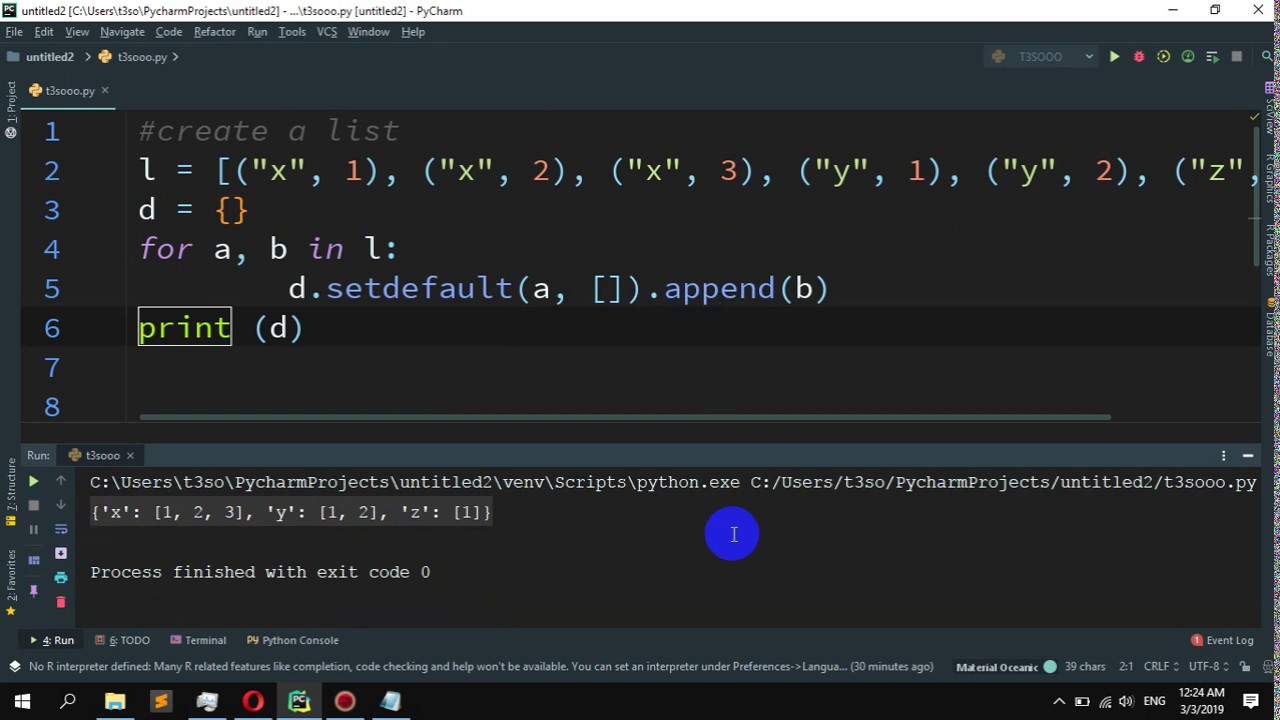Open the VCS menu
Image resolution: width=1280 pixels, height=720 pixels.
coord(327,32)
